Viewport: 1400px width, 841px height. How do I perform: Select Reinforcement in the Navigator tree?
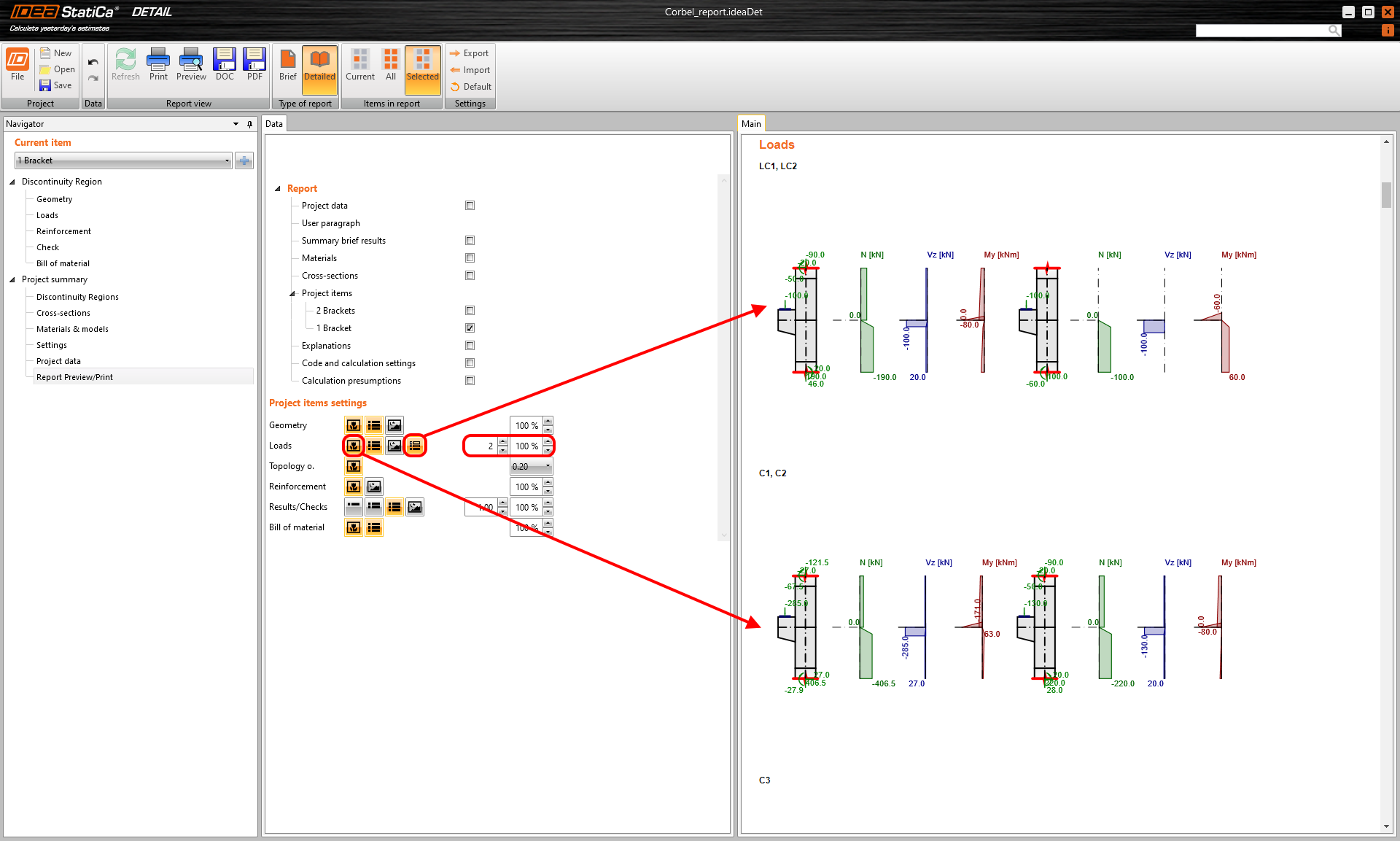click(x=63, y=231)
